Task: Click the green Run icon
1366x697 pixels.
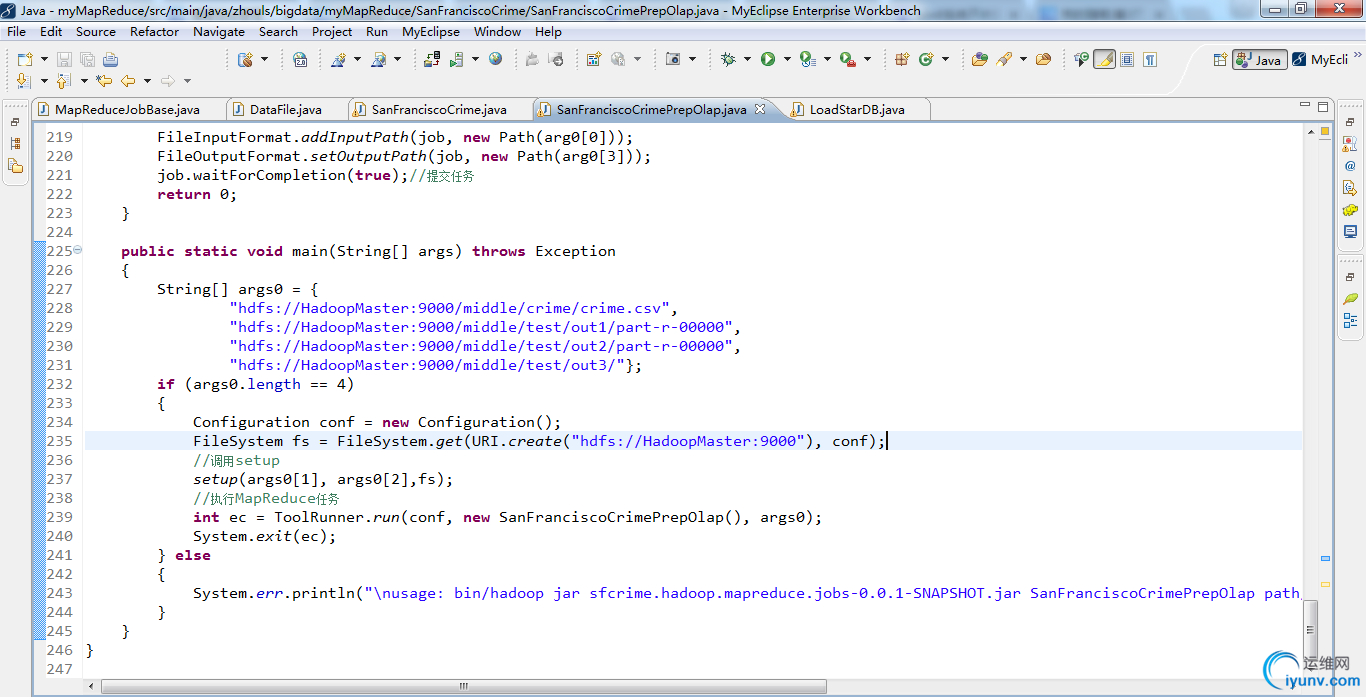Action: coord(768,59)
